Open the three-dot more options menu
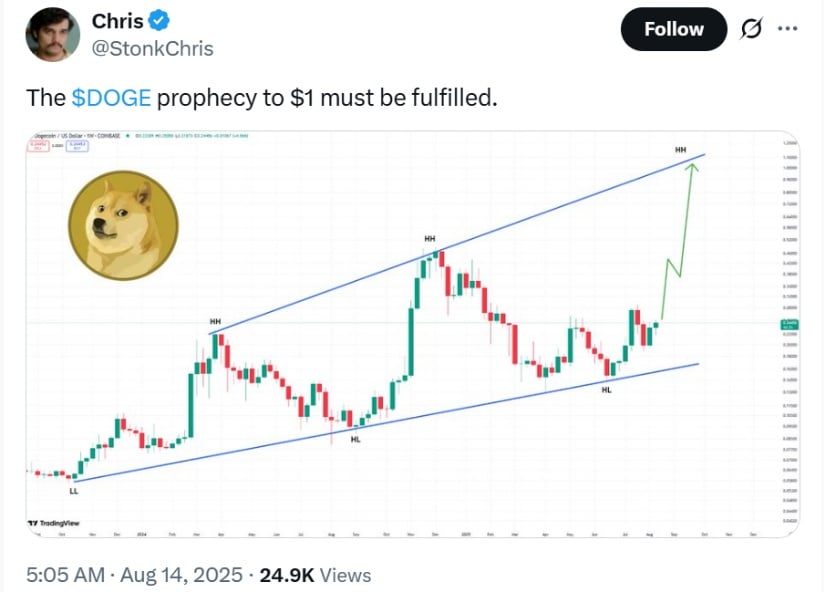Viewport: 825px width, 592px height. (x=788, y=29)
